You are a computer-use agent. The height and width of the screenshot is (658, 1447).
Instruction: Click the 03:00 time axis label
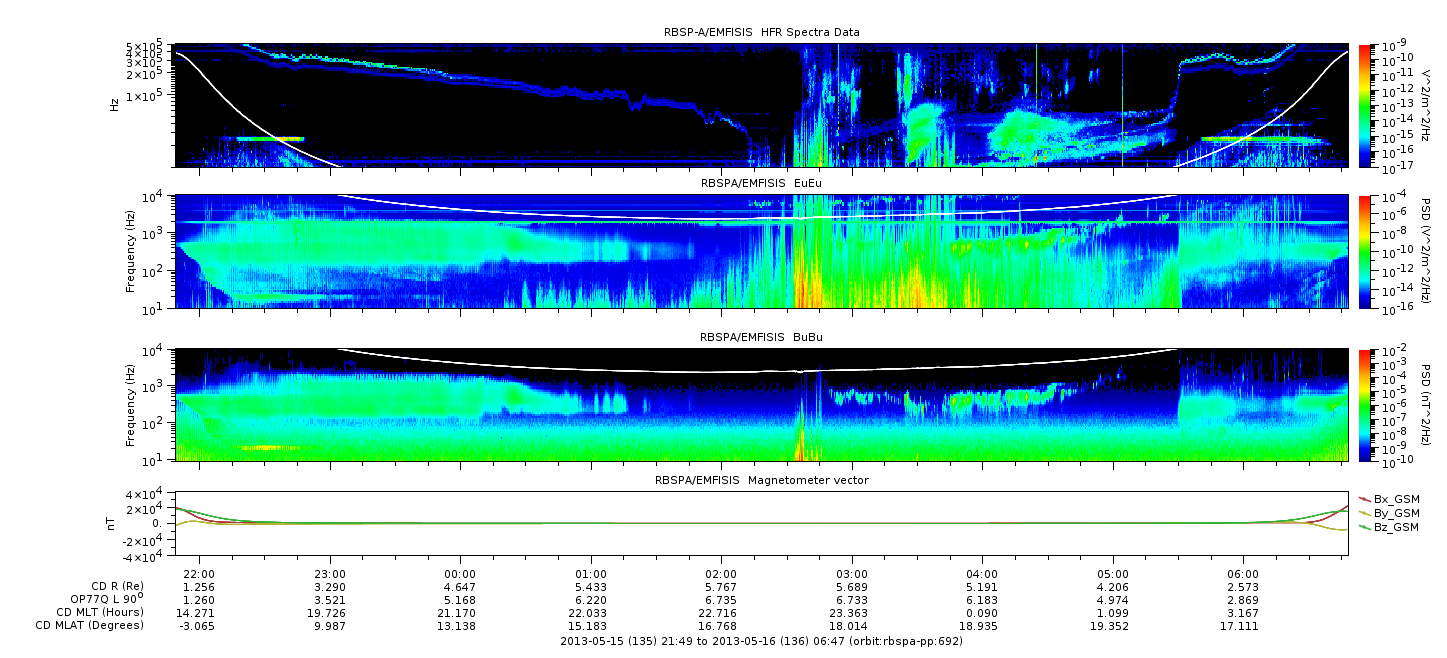(x=852, y=574)
